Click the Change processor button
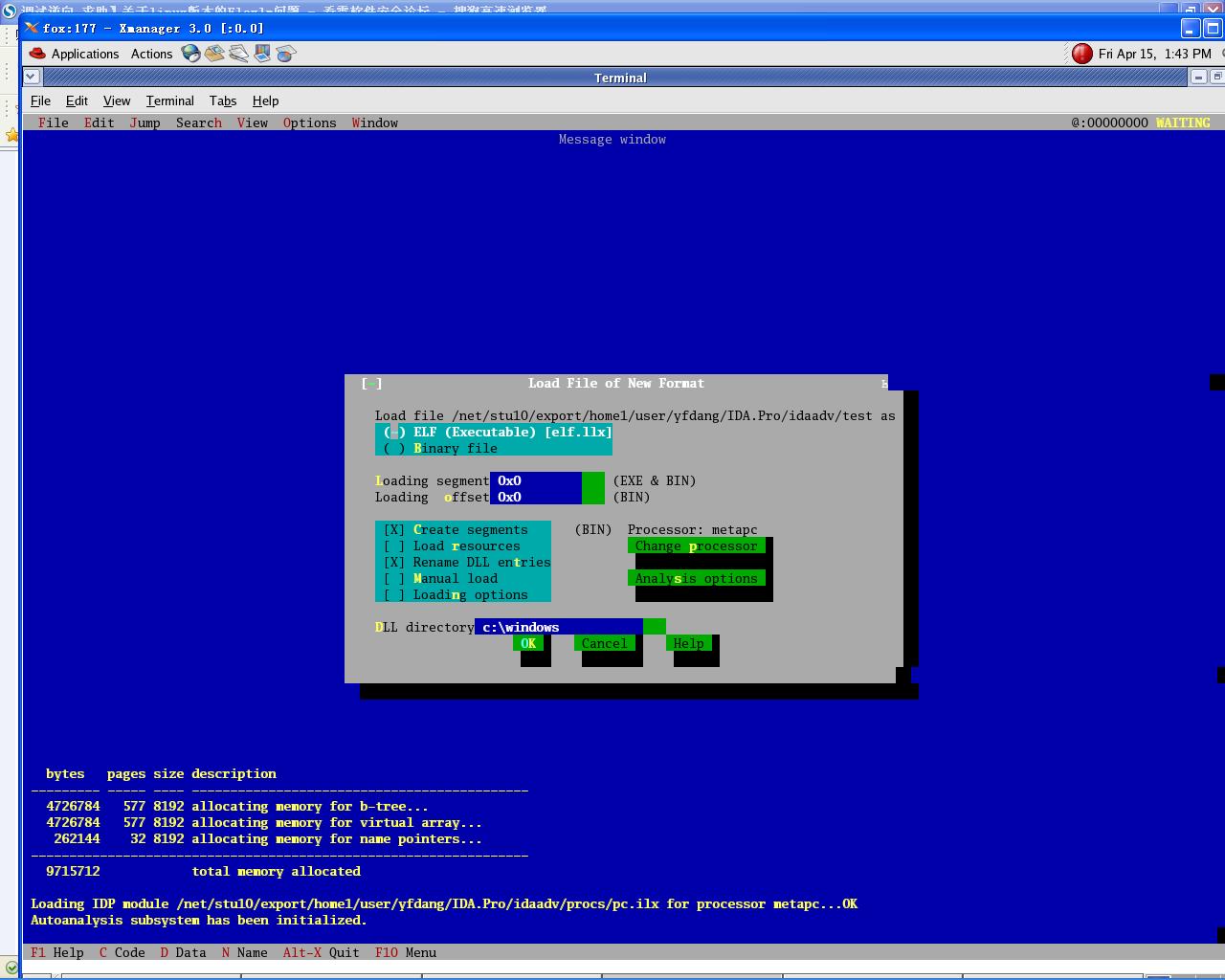The width and height of the screenshot is (1225, 980). [697, 546]
